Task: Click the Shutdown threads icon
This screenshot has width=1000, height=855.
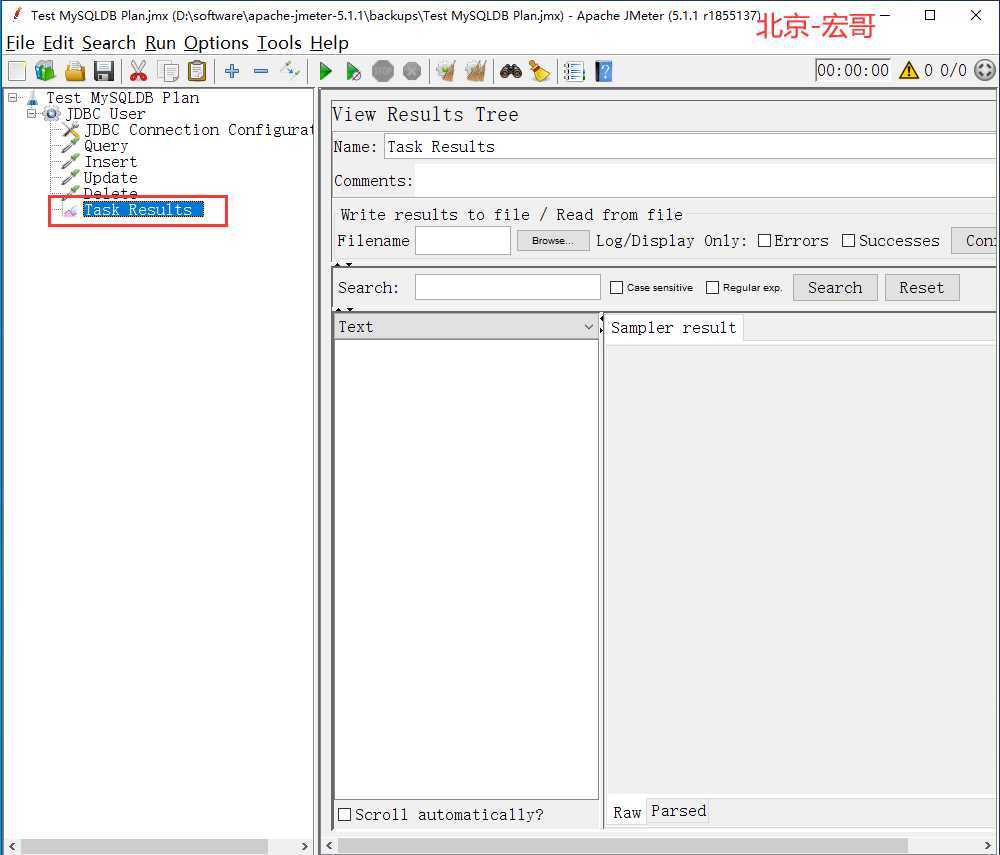Action: [x=412, y=71]
